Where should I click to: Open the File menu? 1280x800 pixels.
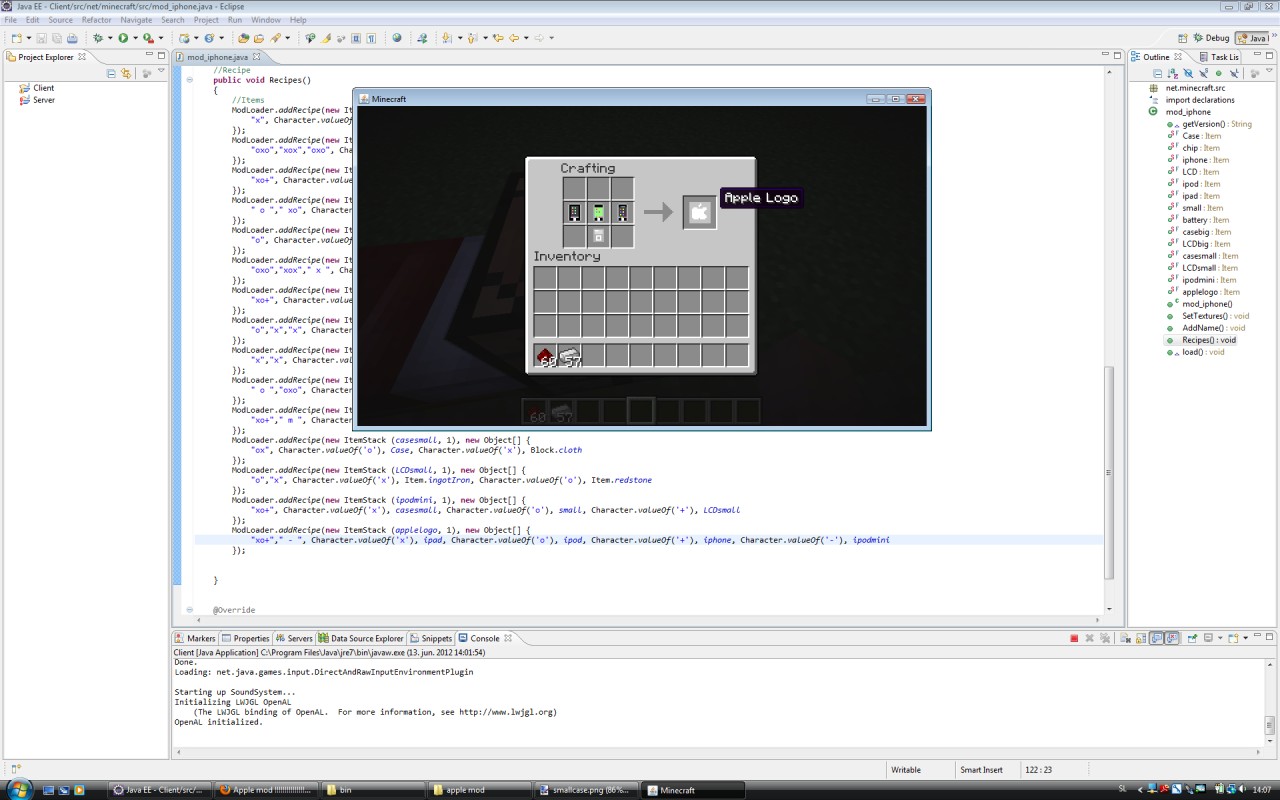pos(10,20)
